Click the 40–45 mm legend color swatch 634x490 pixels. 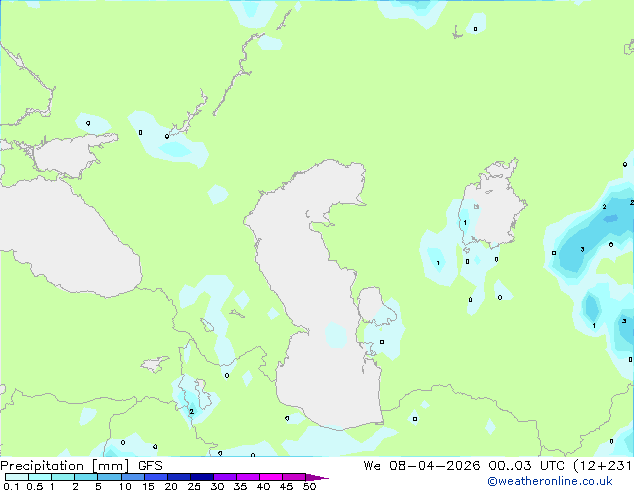click(x=271, y=477)
